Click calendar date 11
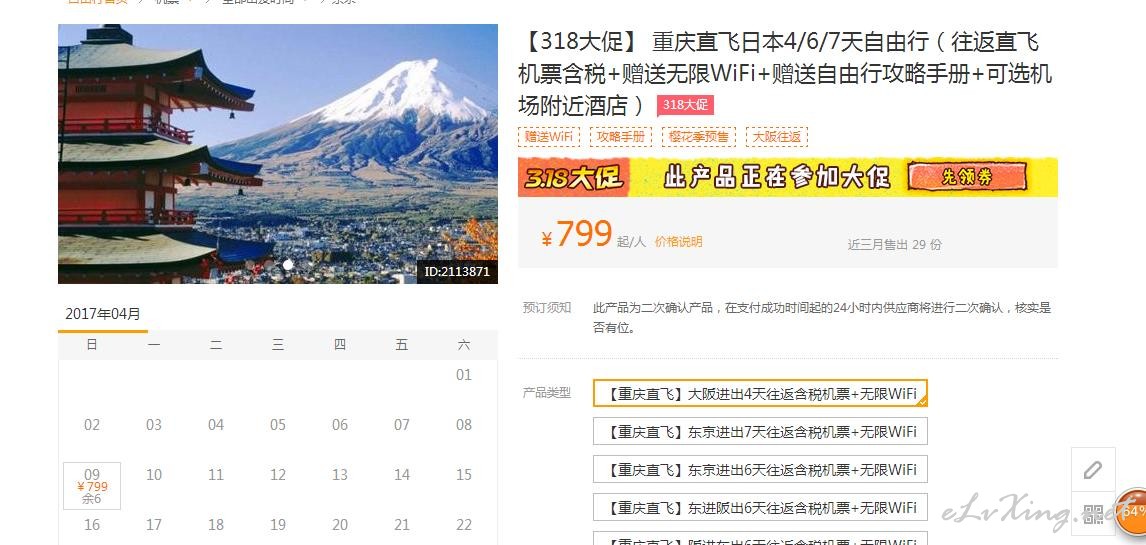The image size is (1146, 545). [216, 475]
